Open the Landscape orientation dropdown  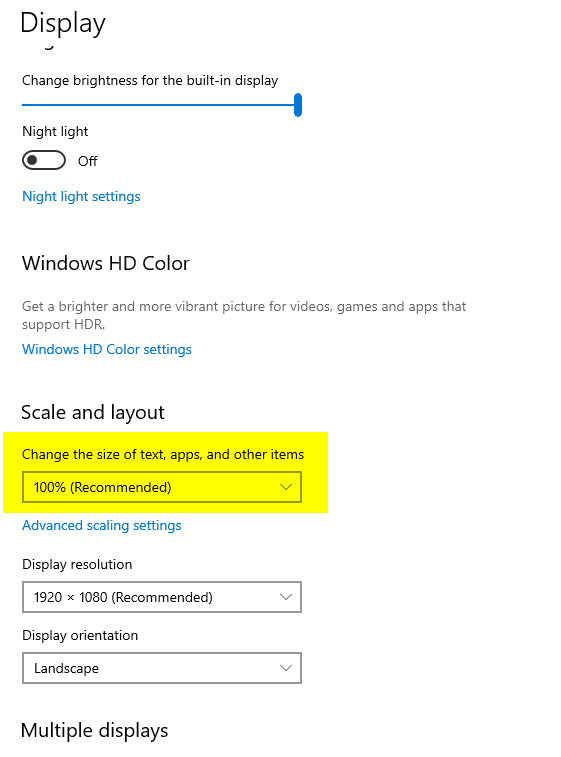click(x=162, y=668)
